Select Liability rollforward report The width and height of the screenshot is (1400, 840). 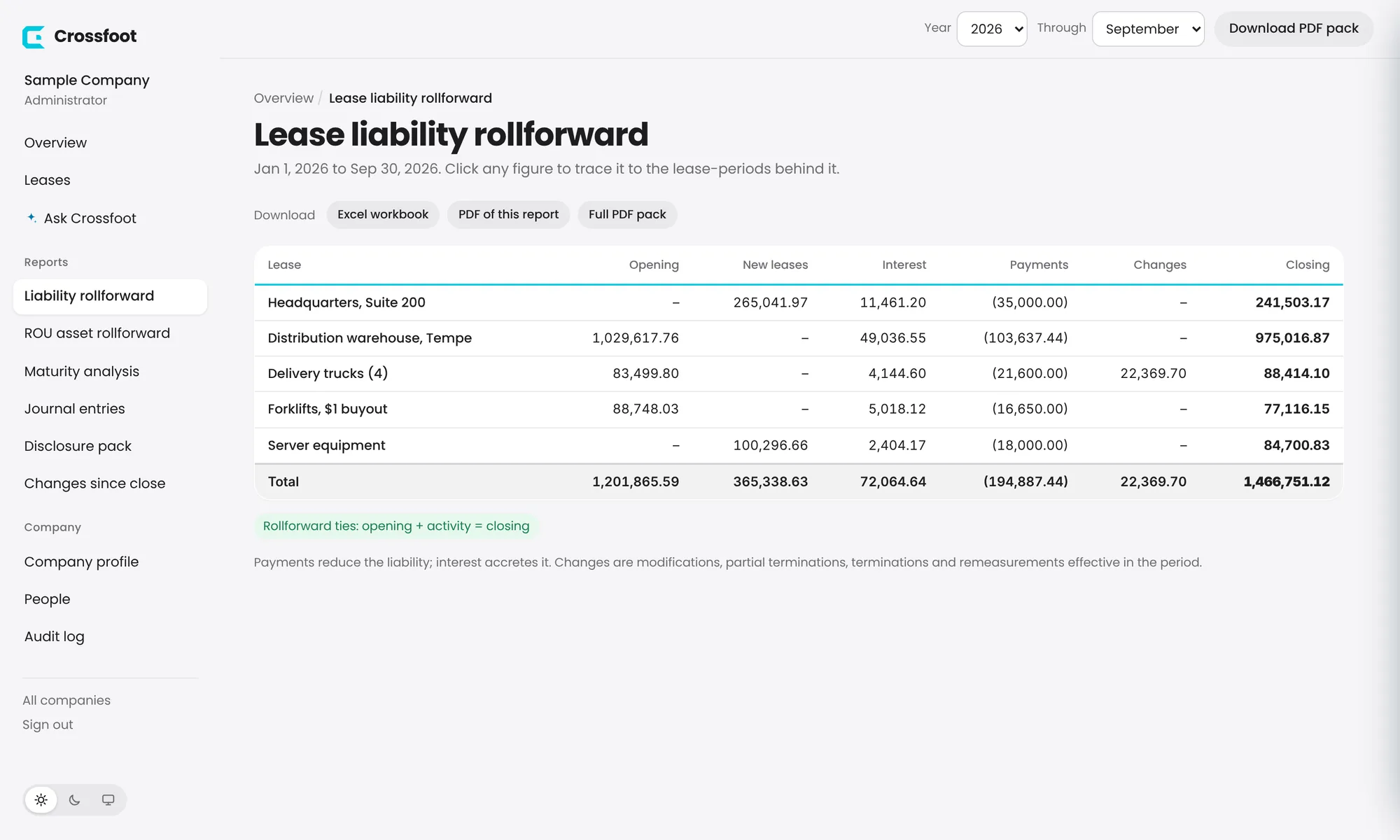pyautogui.click(x=110, y=296)
